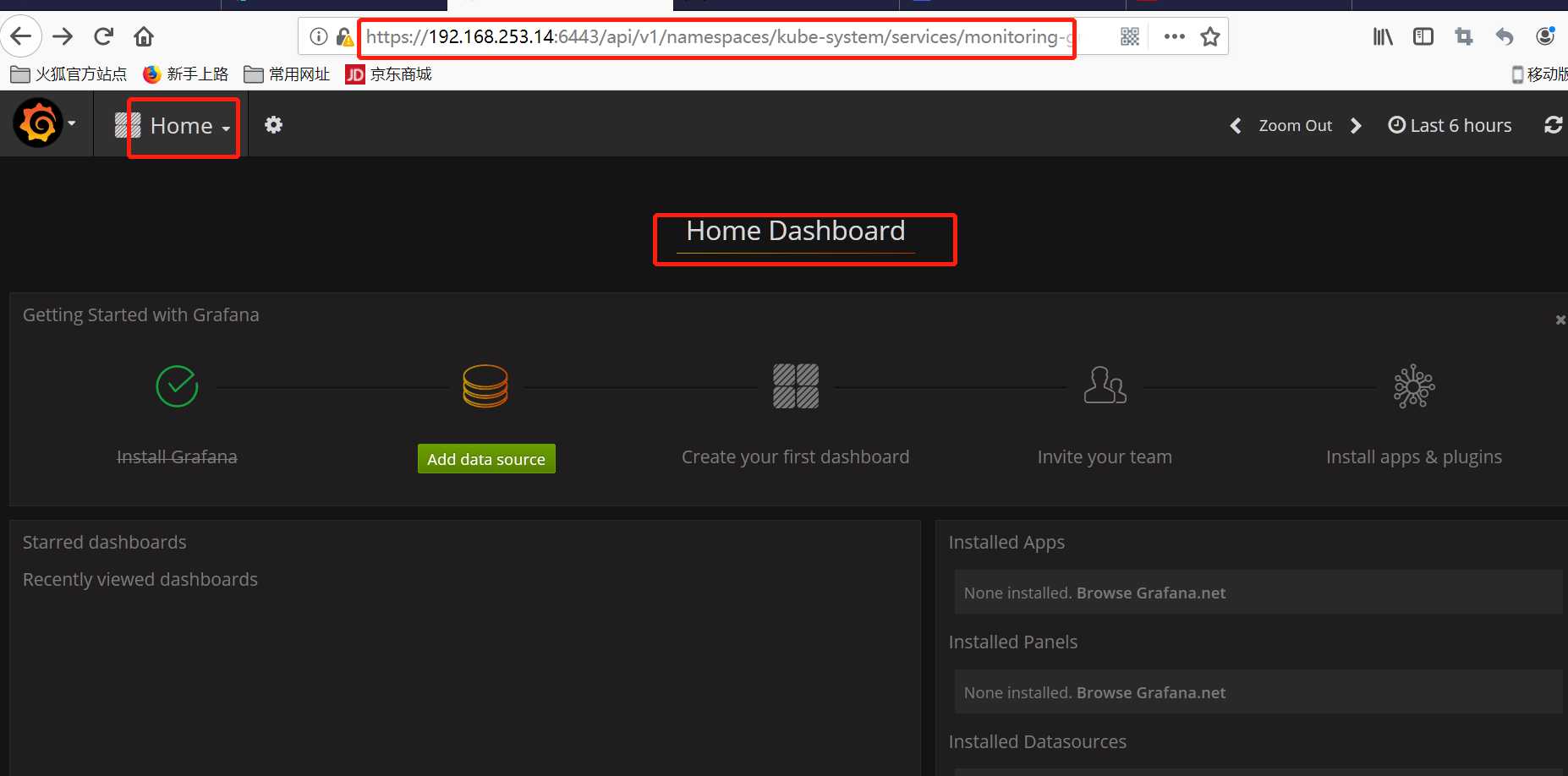Refresh dashboard with refresh icon
The width and height of the screenshot is (1568, 776).
1554,125
